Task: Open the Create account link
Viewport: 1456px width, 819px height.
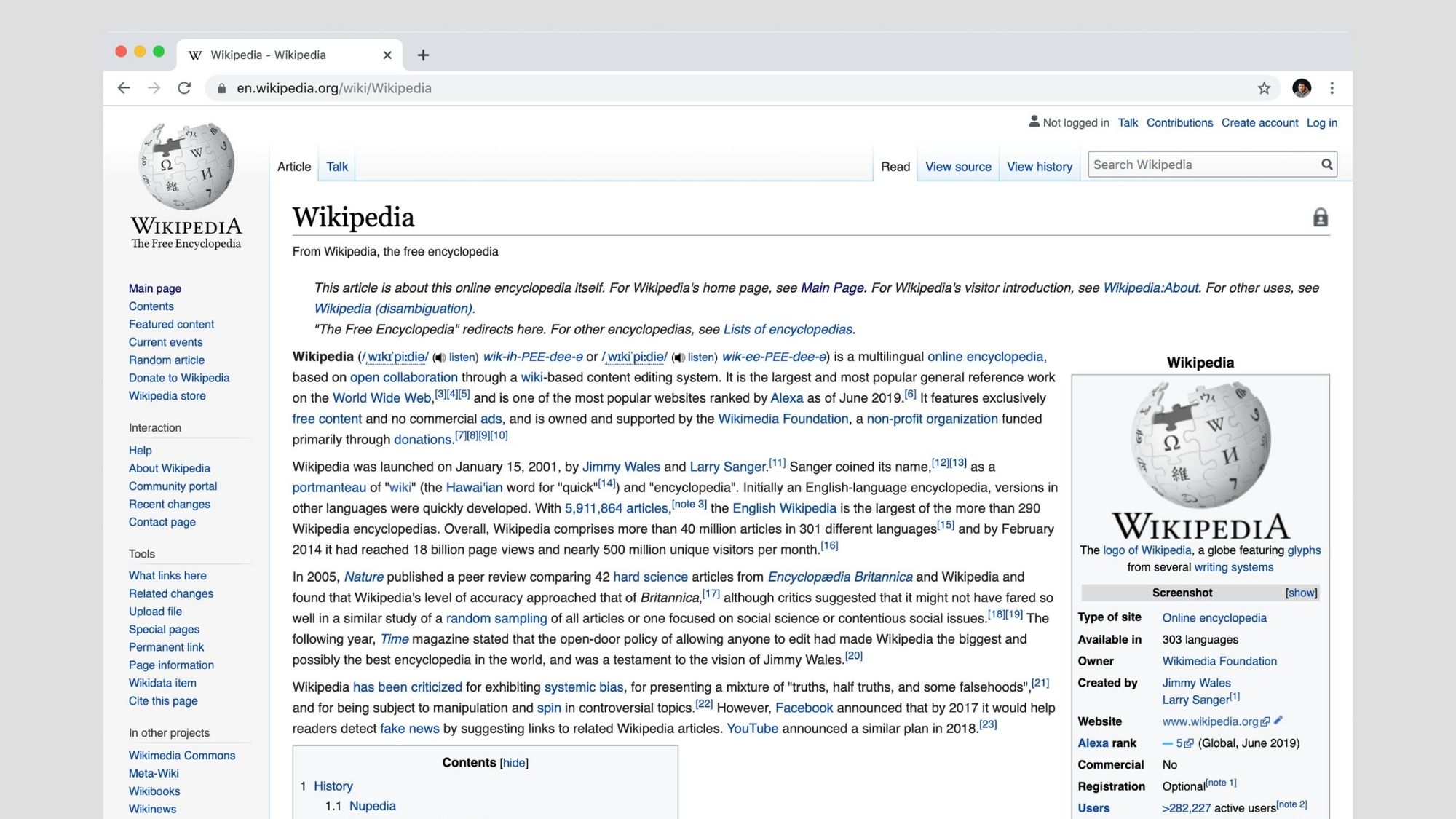Action: [1259, 122]
